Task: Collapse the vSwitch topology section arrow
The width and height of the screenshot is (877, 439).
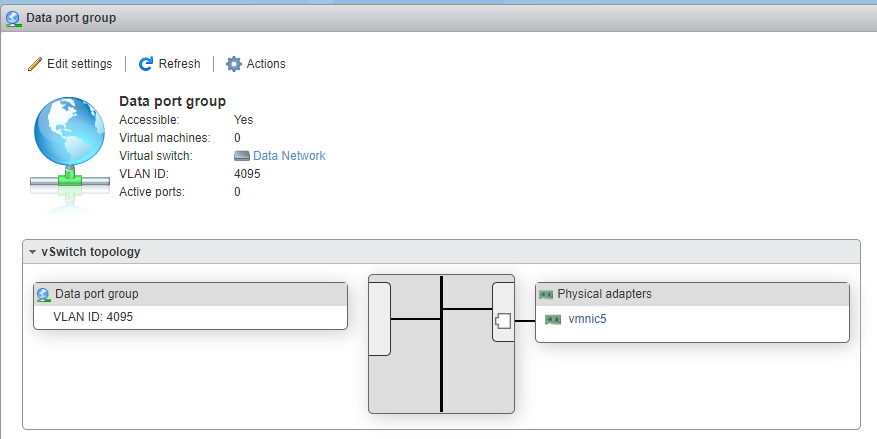Action: point(33,252)
